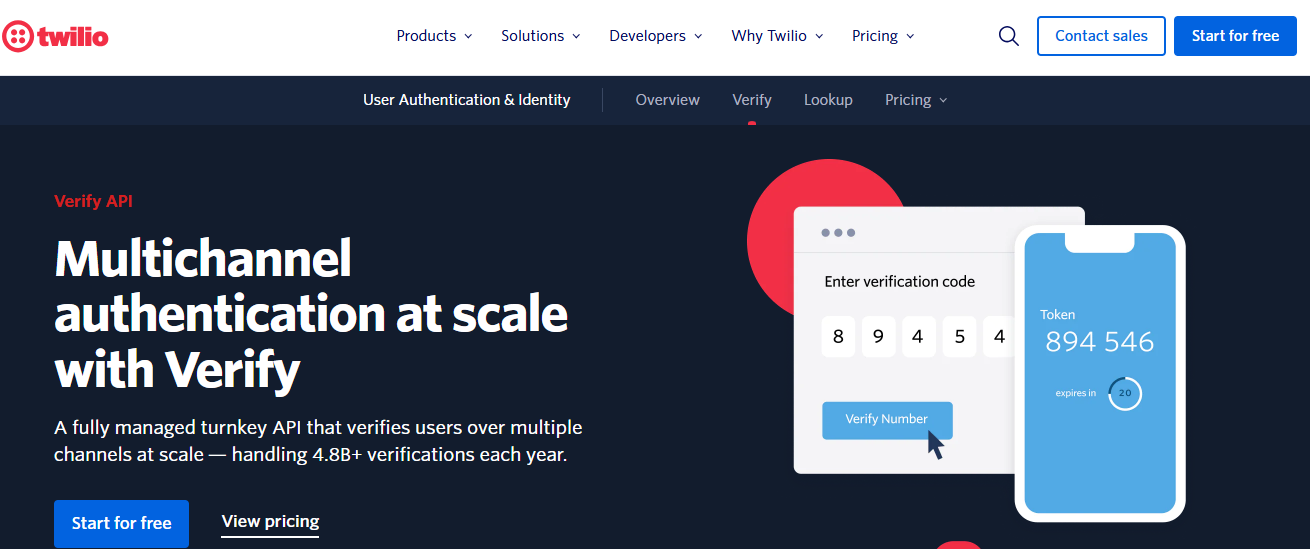Open the top navigation Pricing dropdown
The width and height of the screenshot is (1310, 549).
point(883,36)
